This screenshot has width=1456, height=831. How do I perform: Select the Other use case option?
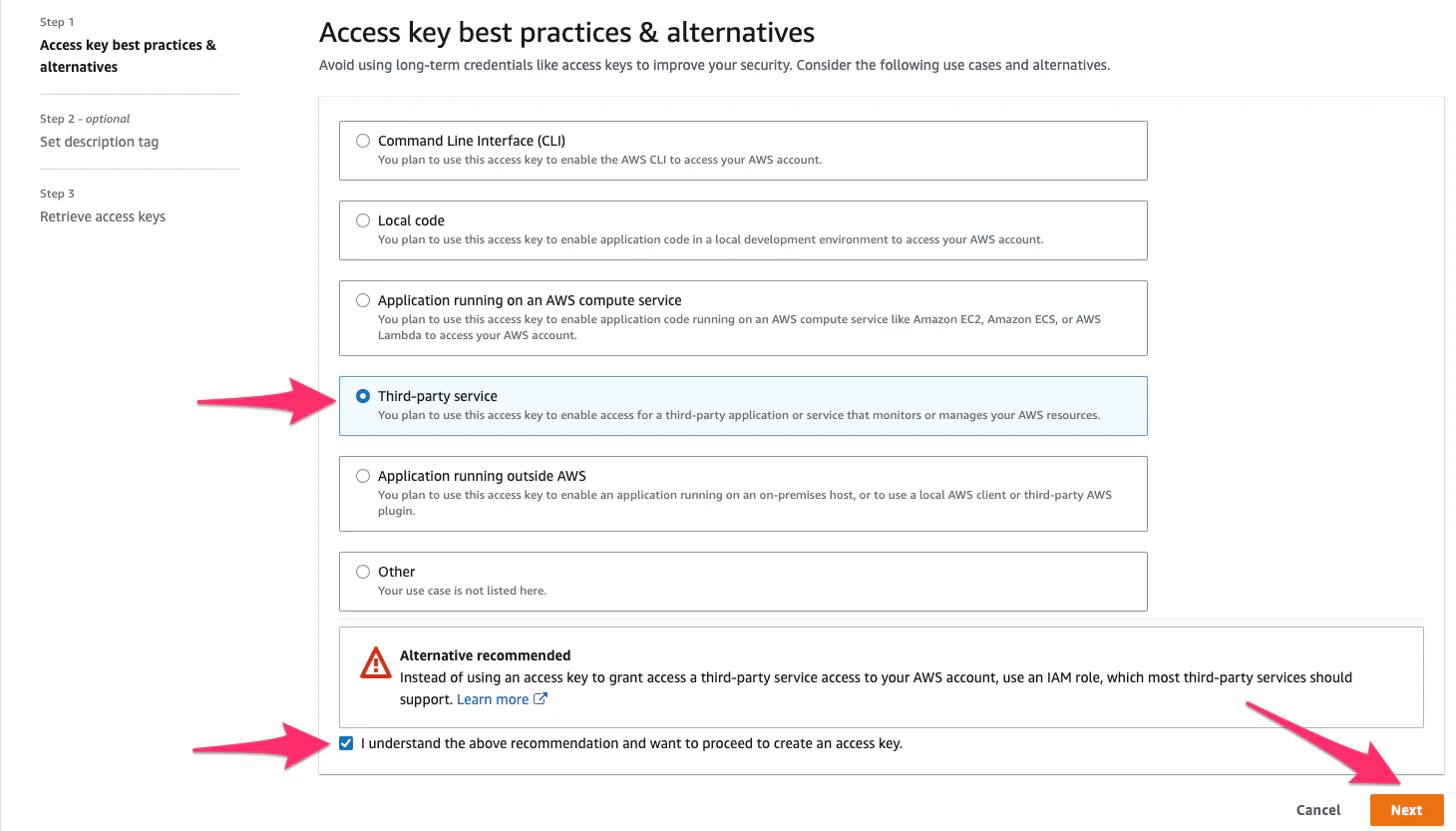363,571
